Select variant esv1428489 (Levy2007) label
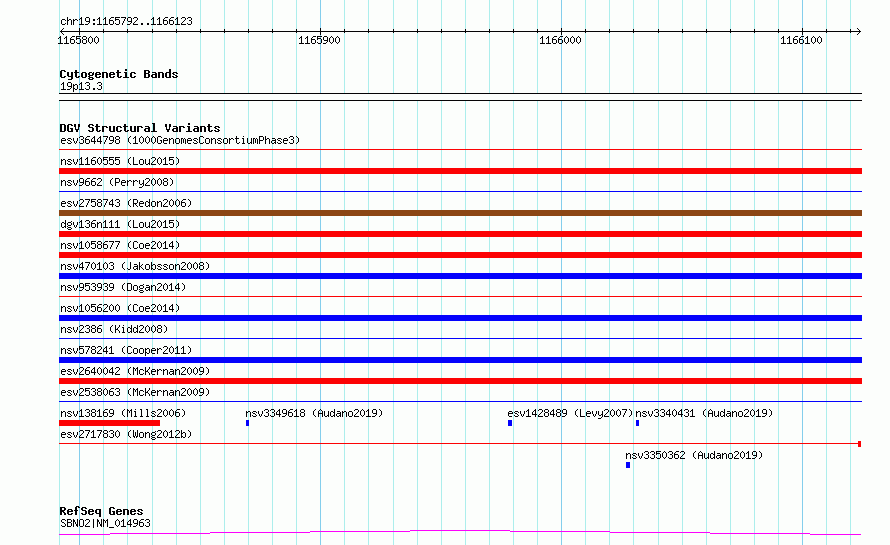The width and height of the screenshot is (890, 545). [570, 413]
